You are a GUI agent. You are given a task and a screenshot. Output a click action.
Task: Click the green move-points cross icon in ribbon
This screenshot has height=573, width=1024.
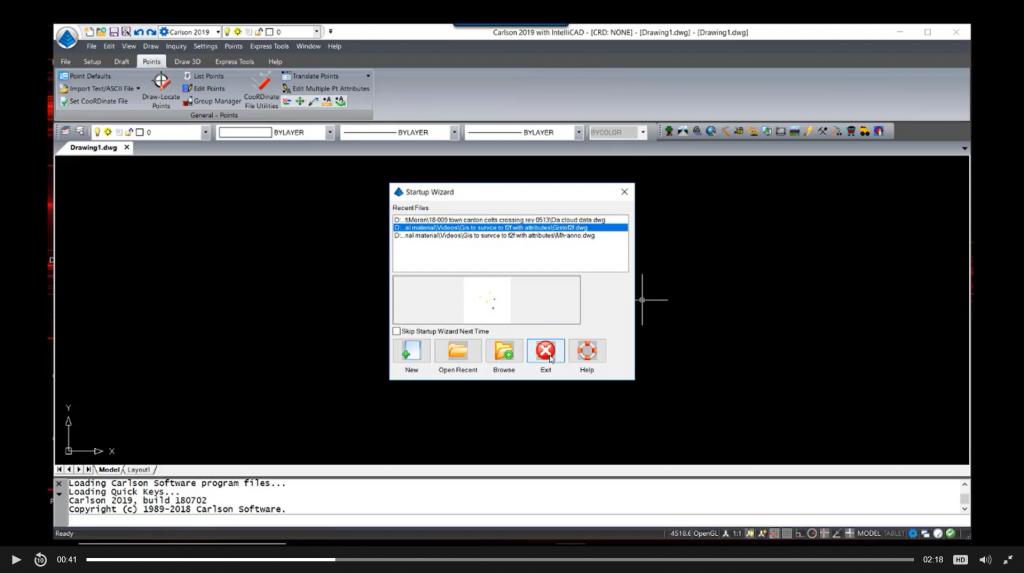pyautogui.click(x=300, y=101)
